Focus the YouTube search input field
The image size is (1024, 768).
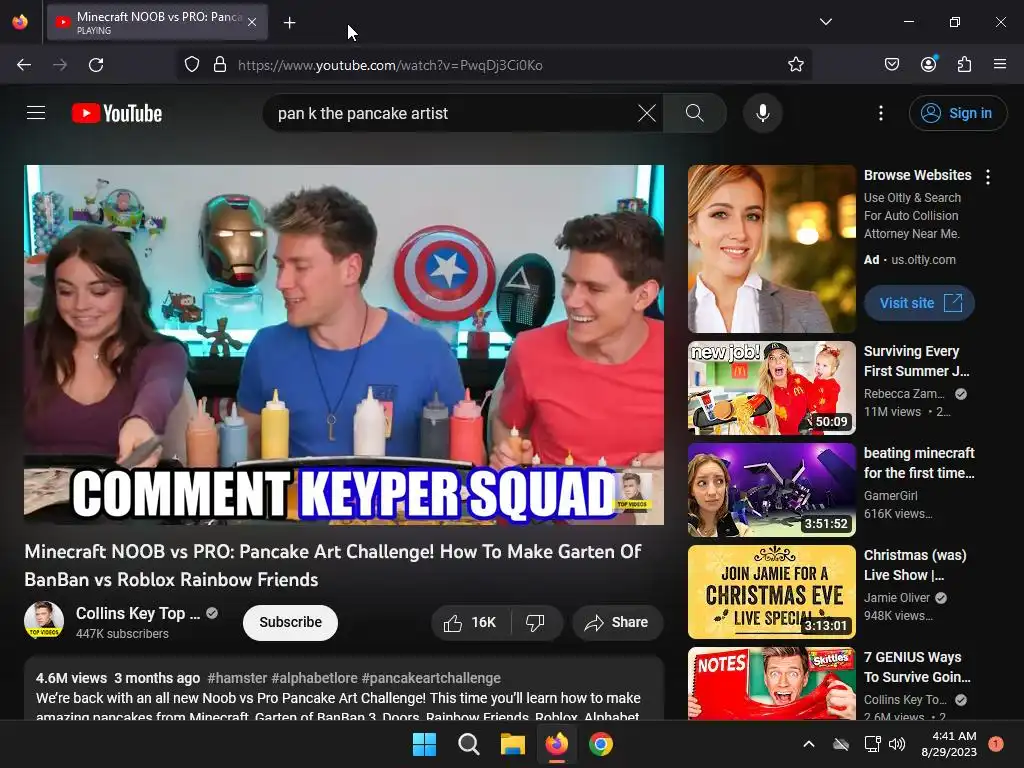coord(454,113)
